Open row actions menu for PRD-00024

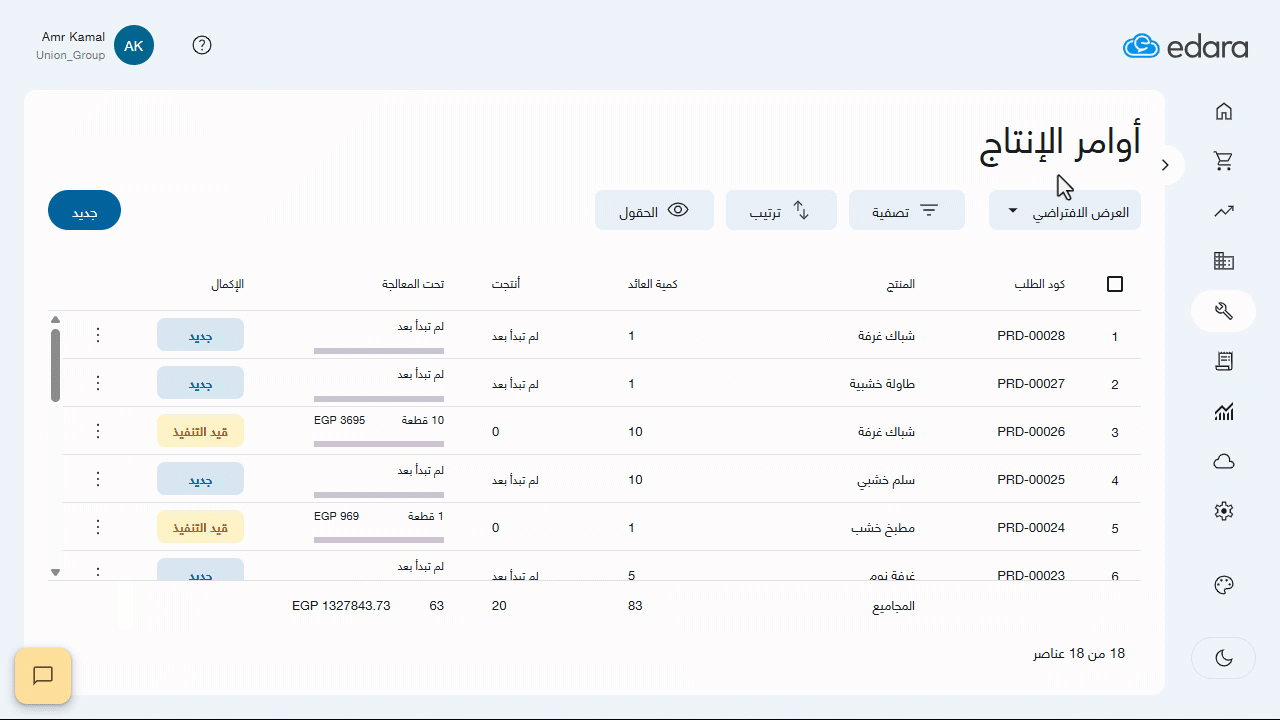click(x=98, y=527)
